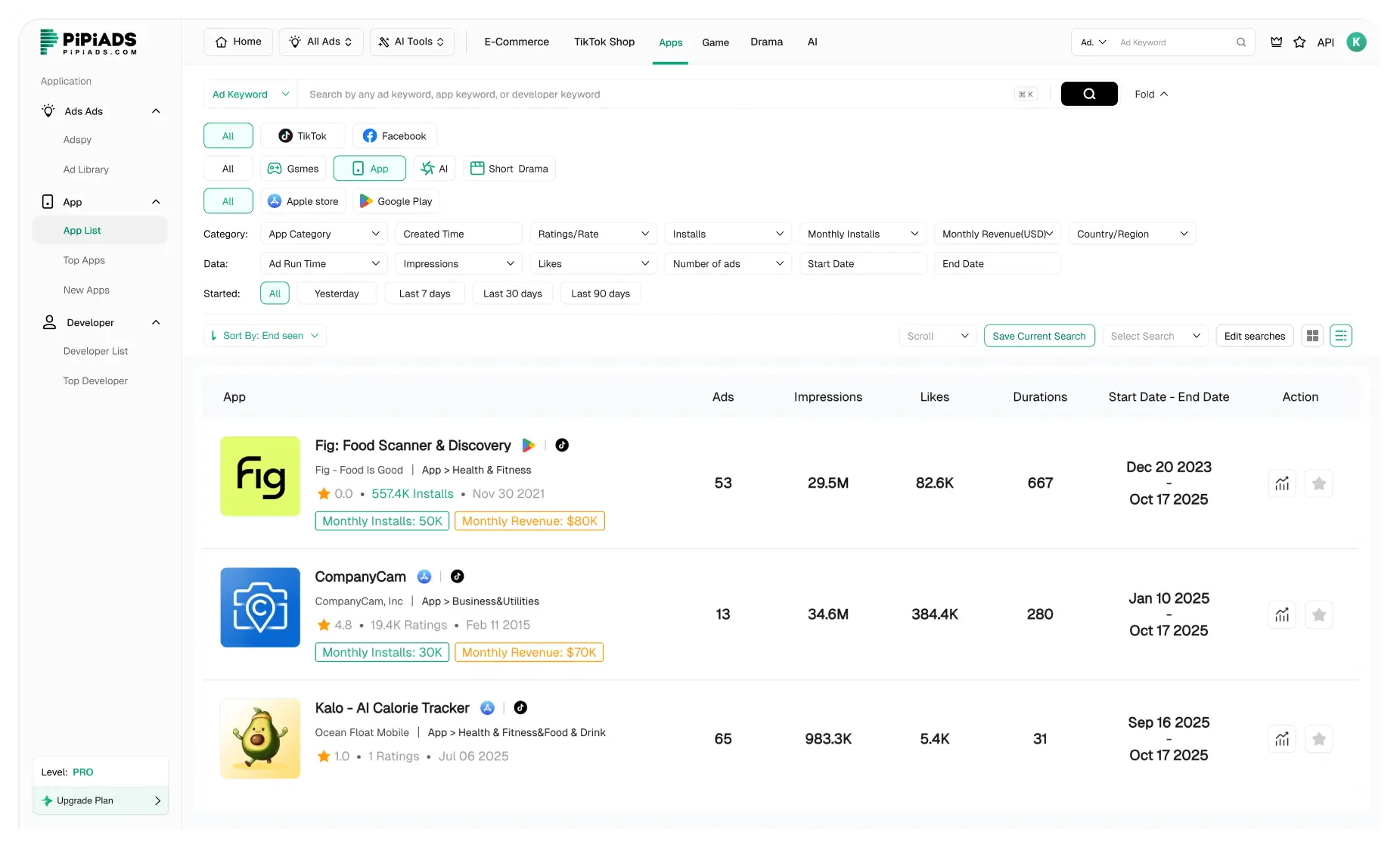The width and height of the screenshot is (1400, 848).
Task: Click the TikTok icon next to Kalo
Action: (520, 708)
